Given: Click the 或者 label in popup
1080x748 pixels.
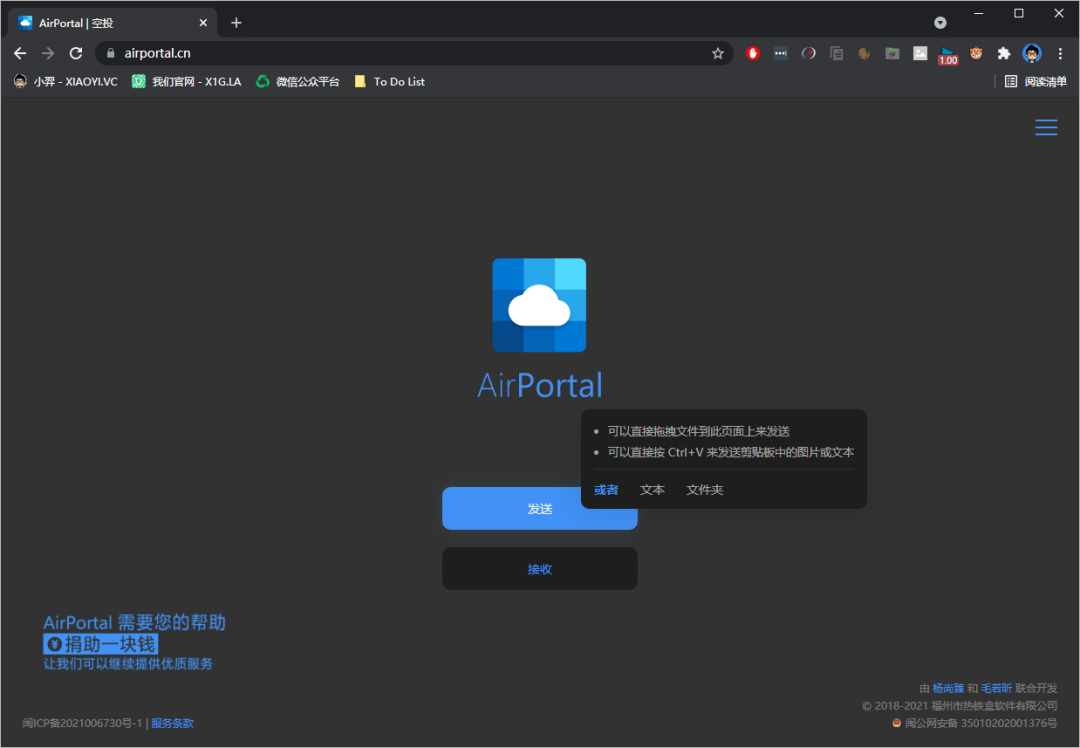Looking at the screenshot, I should click(x=606, y=490).
